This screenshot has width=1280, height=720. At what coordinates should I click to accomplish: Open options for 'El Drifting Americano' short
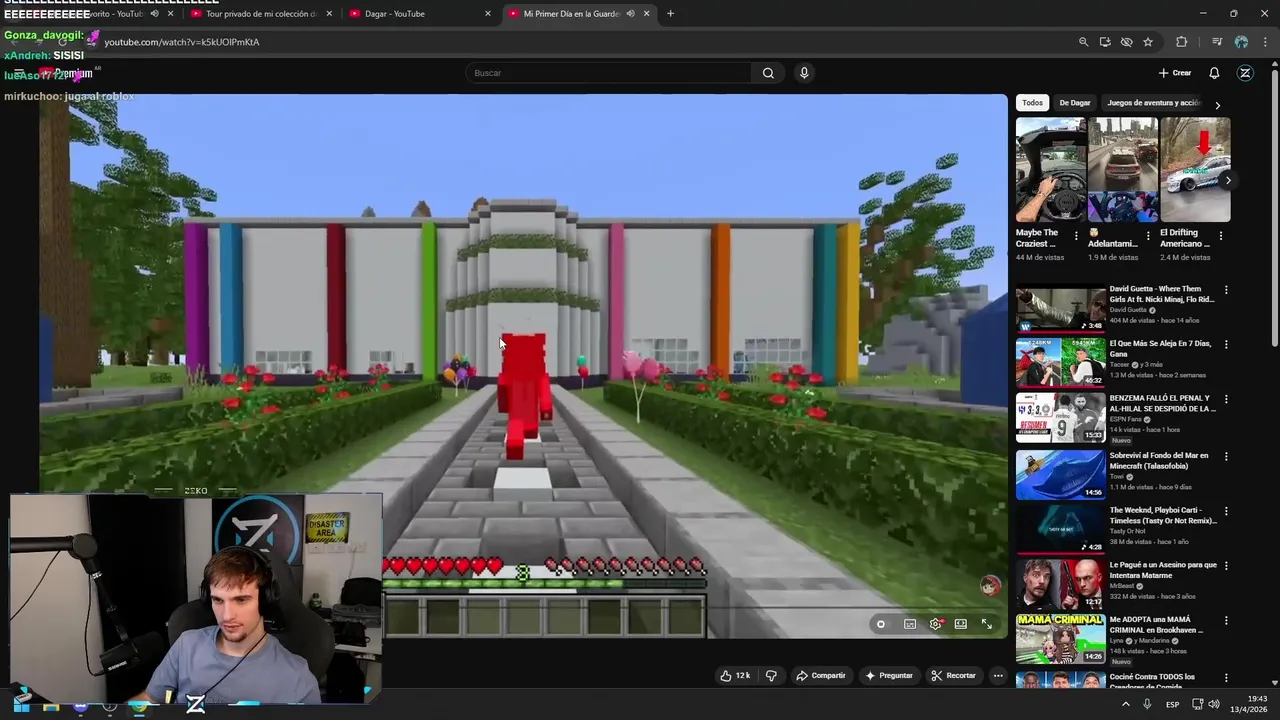pos(1221,236)
